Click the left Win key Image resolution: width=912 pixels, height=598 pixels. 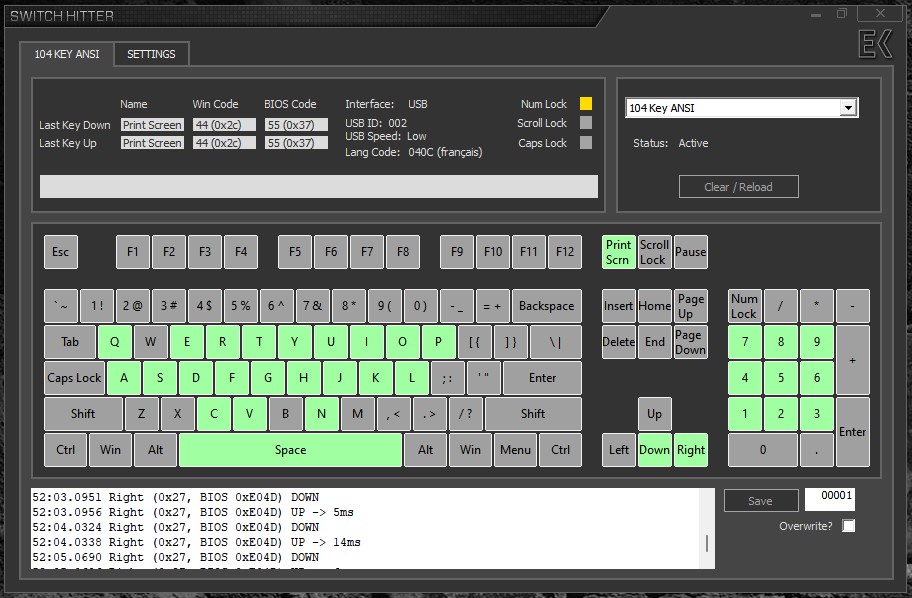tap(110, 450)
